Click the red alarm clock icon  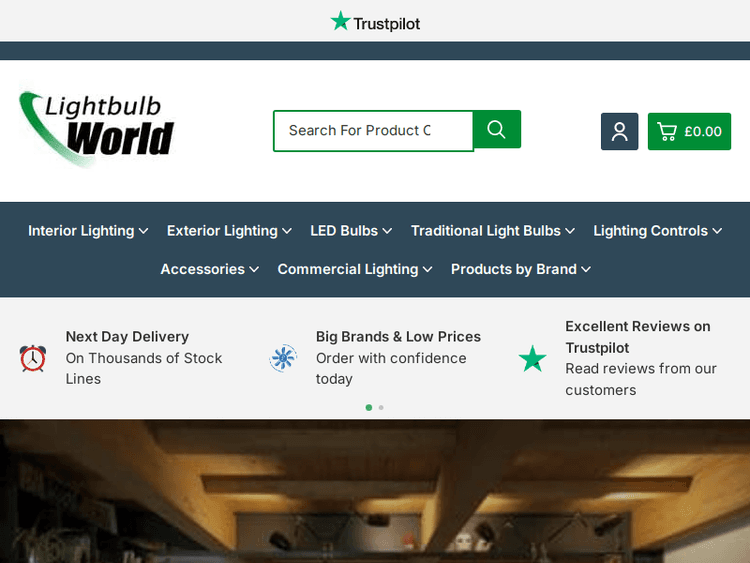(x=33, y=358)
